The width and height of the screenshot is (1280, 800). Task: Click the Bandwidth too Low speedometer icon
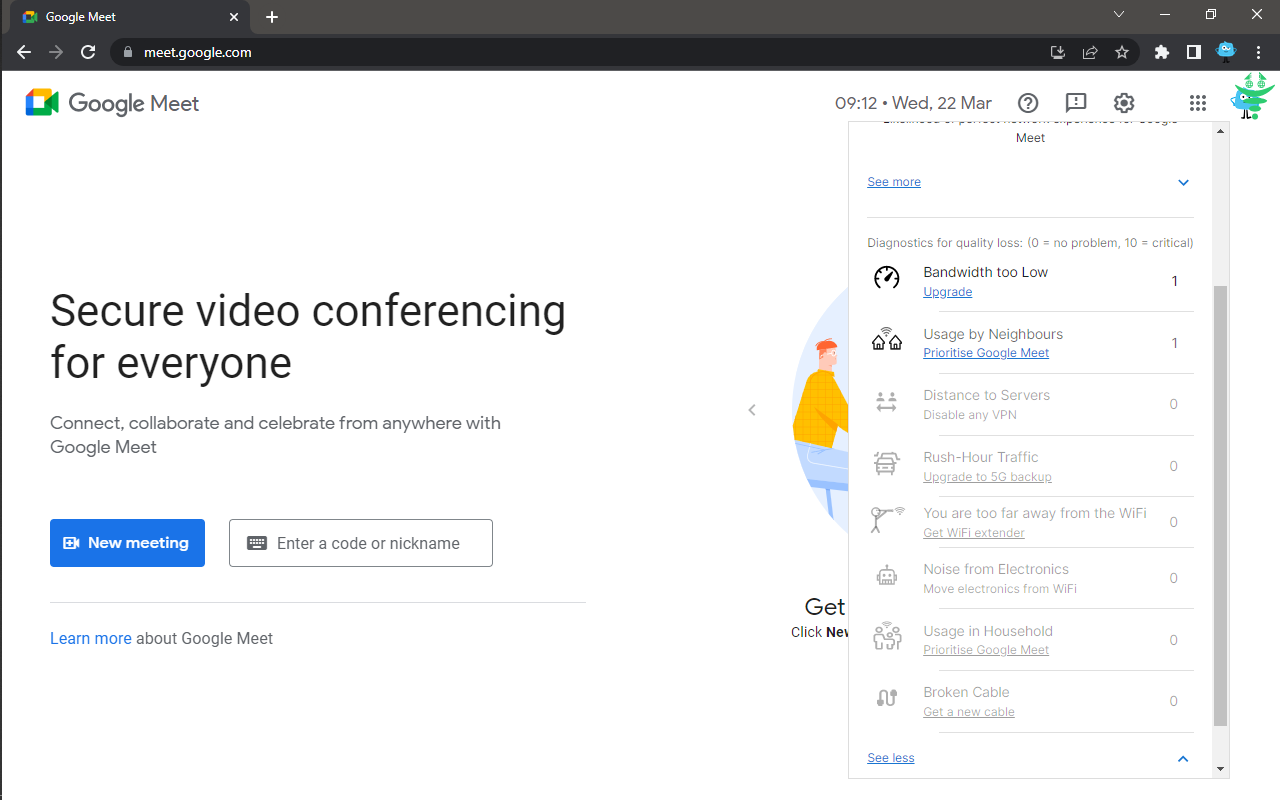[x=887, y=278]
